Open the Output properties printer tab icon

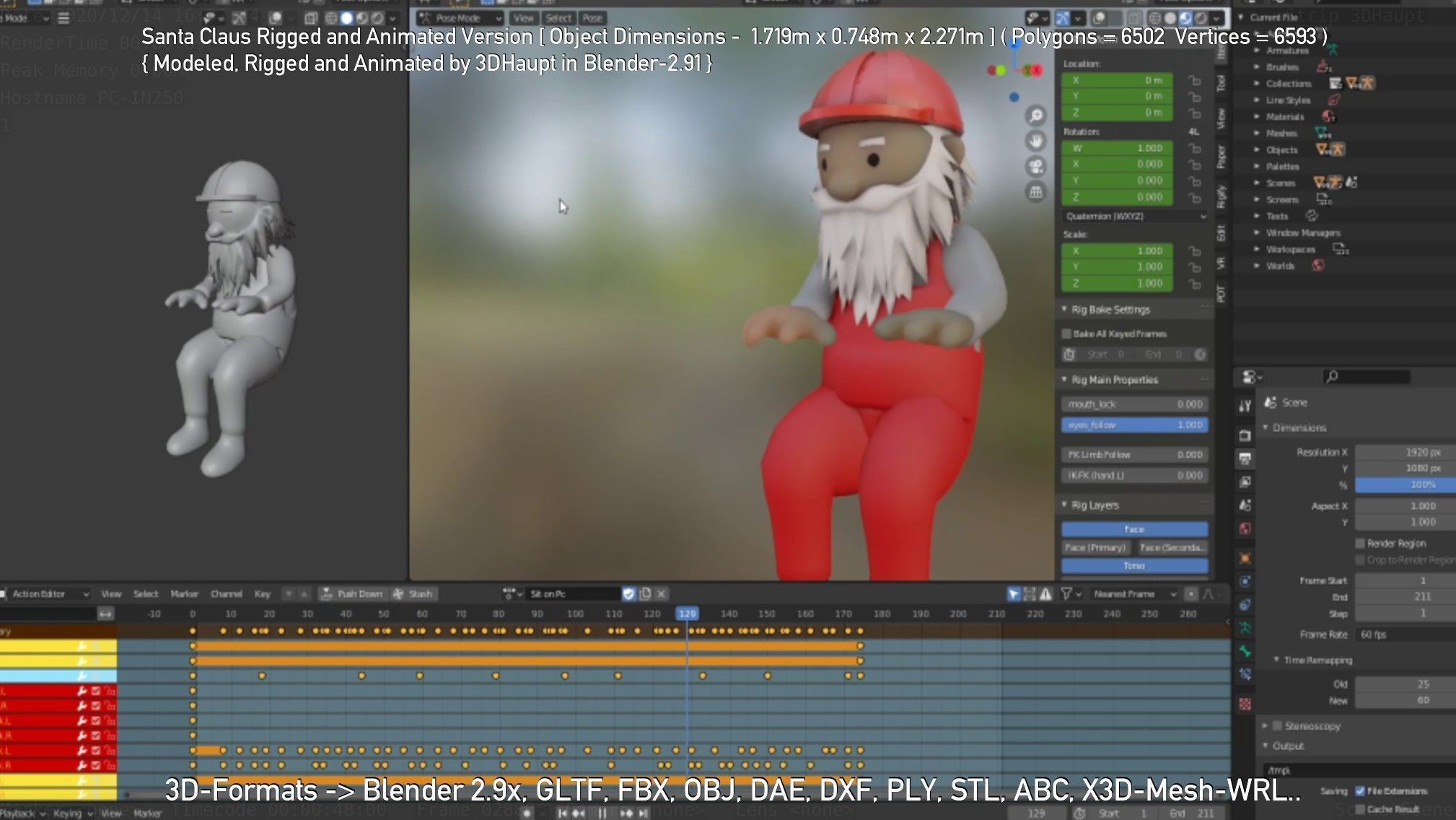(x=1245, y=458)
